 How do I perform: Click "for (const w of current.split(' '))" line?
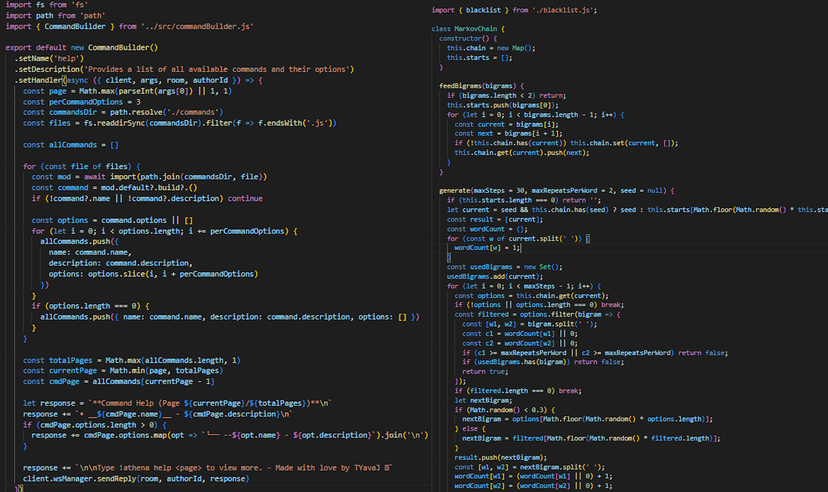click(x=519, y=239)
